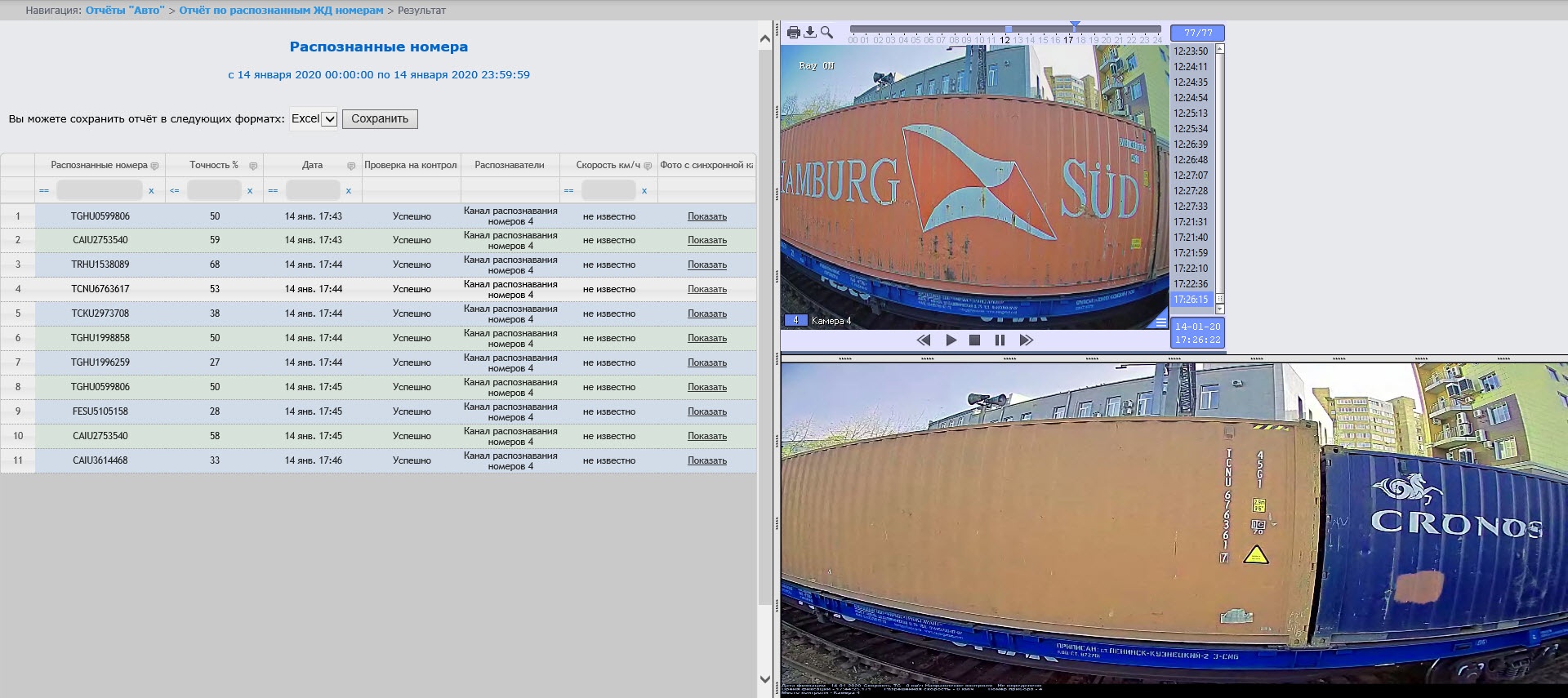Click the download frame icon

tap(810, 33)
